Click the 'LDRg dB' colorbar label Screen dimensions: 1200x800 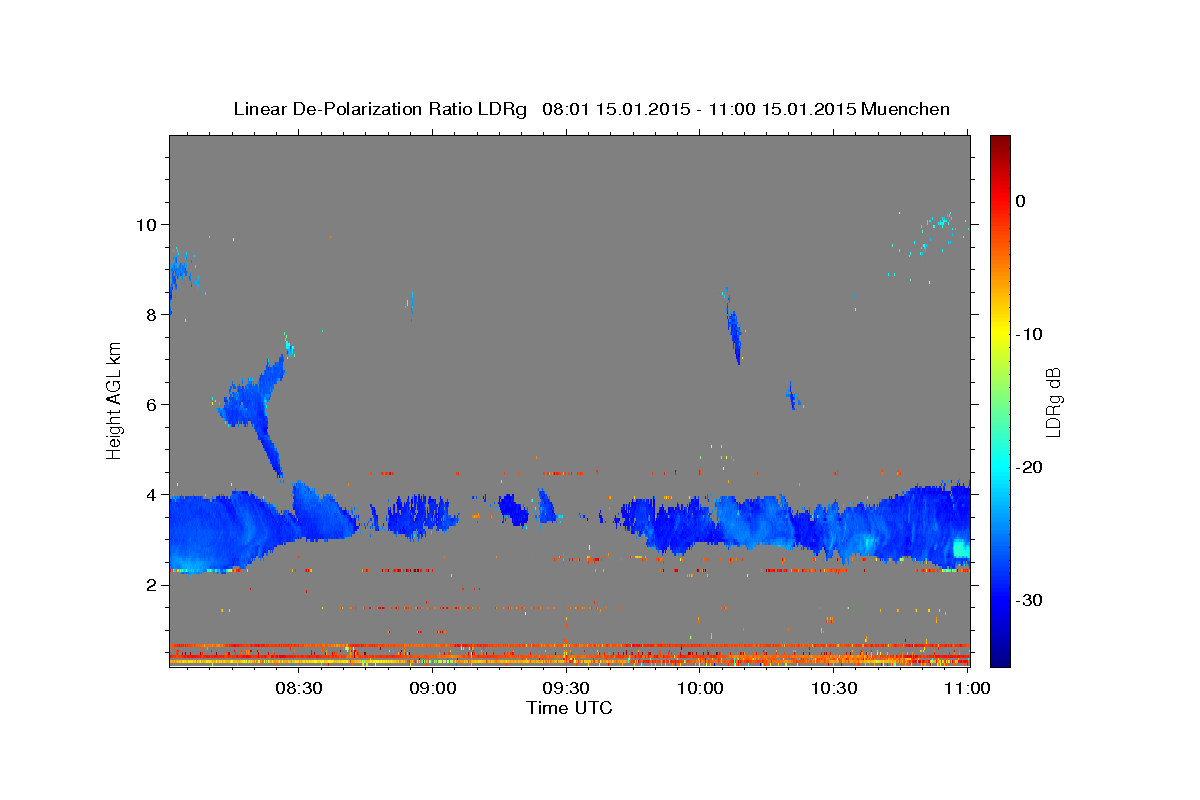click(x=1052, y=402)
